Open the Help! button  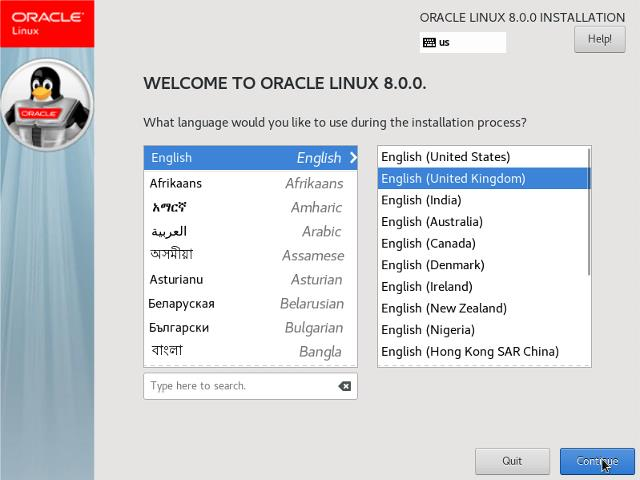click(x=600, y=40)
